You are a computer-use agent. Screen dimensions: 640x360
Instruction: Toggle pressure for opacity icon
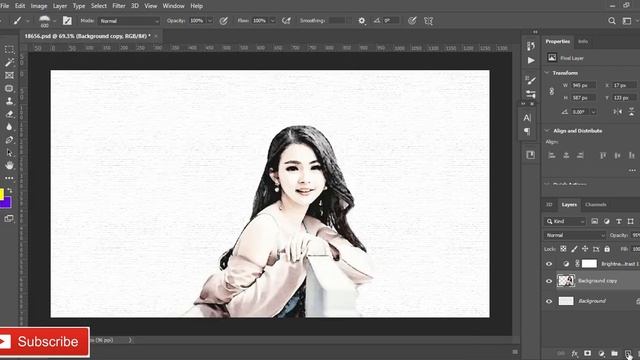[x=224, y=21]
